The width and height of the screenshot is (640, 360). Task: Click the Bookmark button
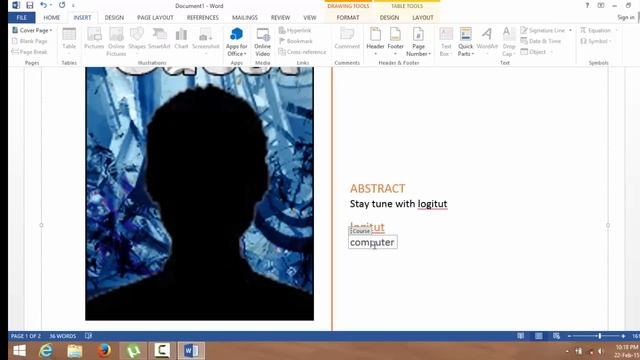tap(296, 41)
